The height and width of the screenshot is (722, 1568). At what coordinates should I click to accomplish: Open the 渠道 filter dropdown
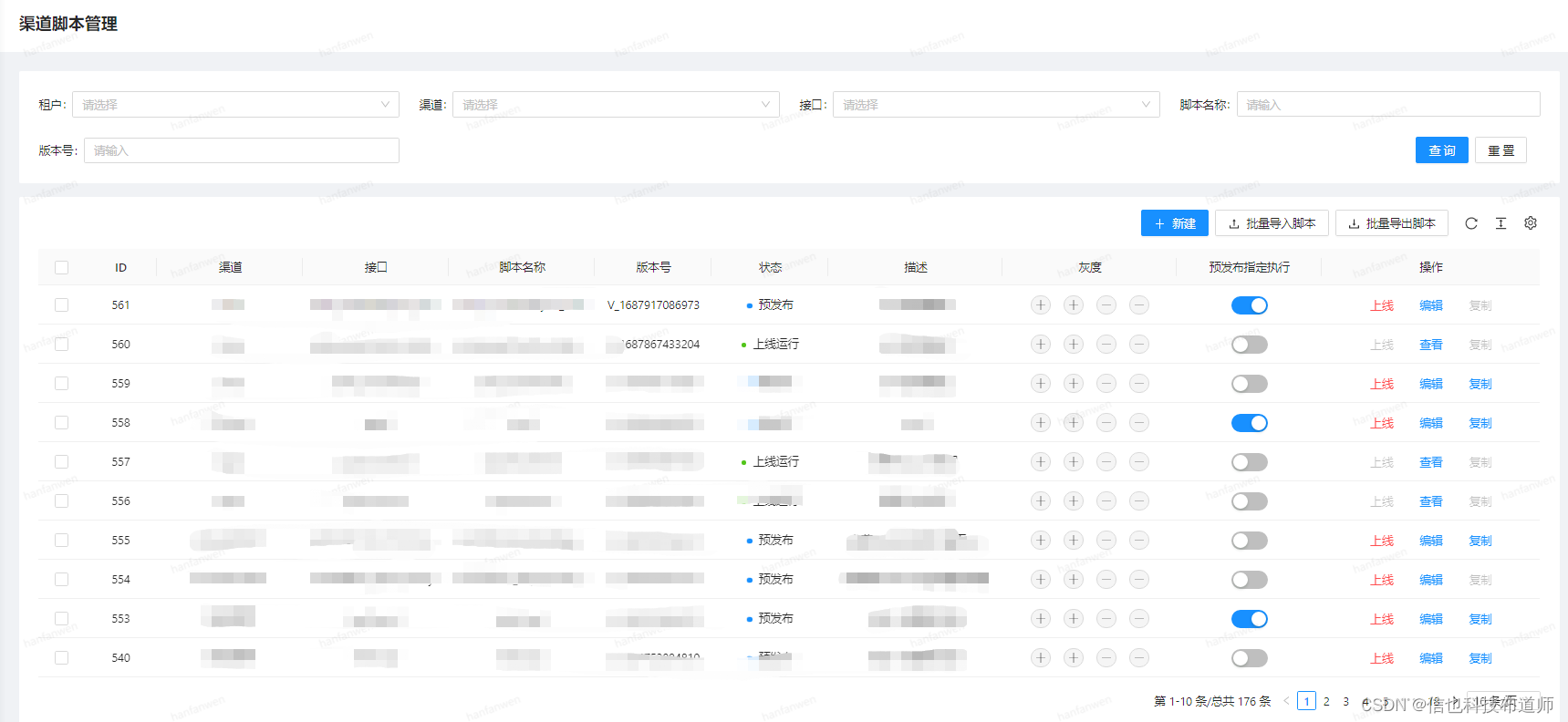616,105
